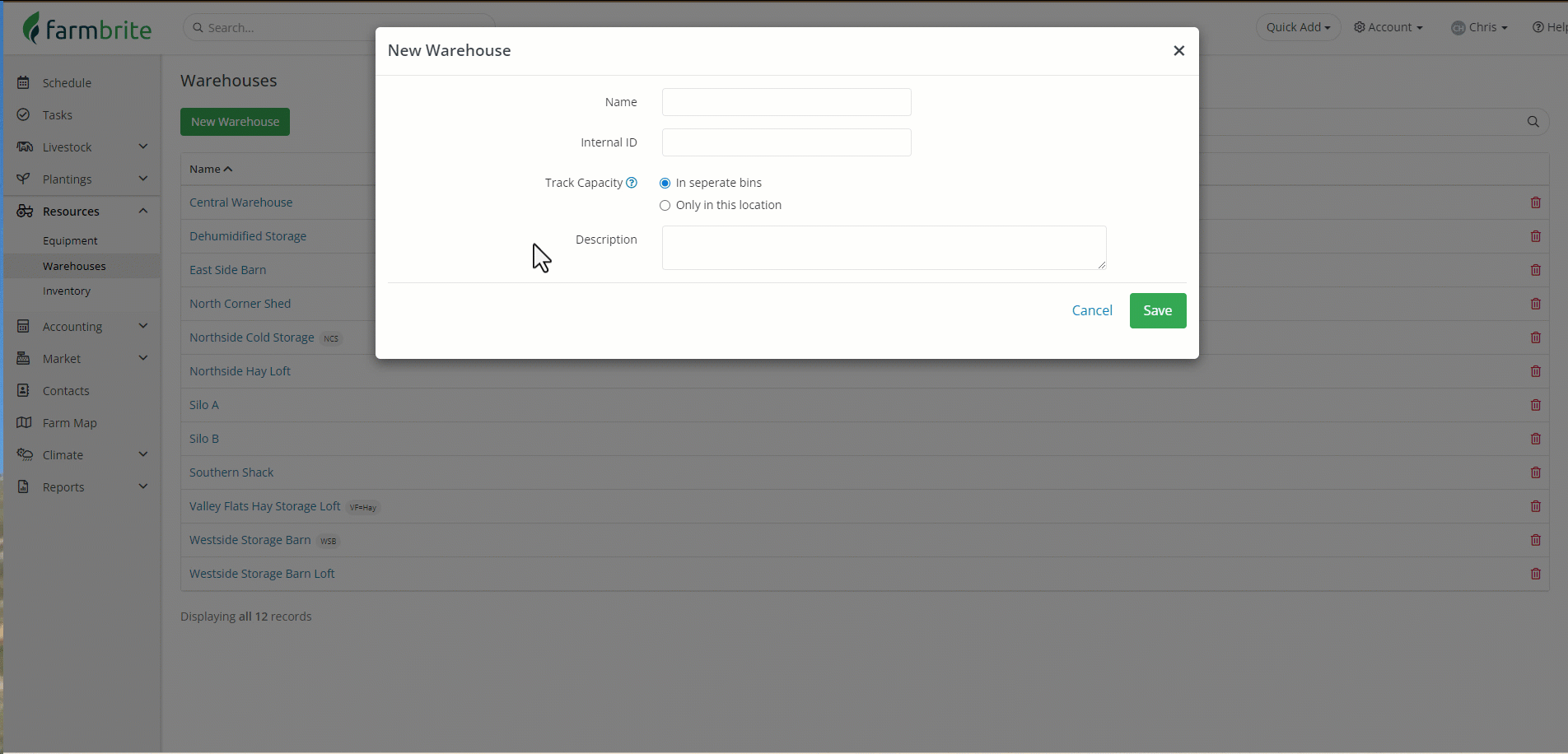Sort warehouses by the Name column
The width and height of the screenshot is (1568, 754).
(x=211, y=169)
